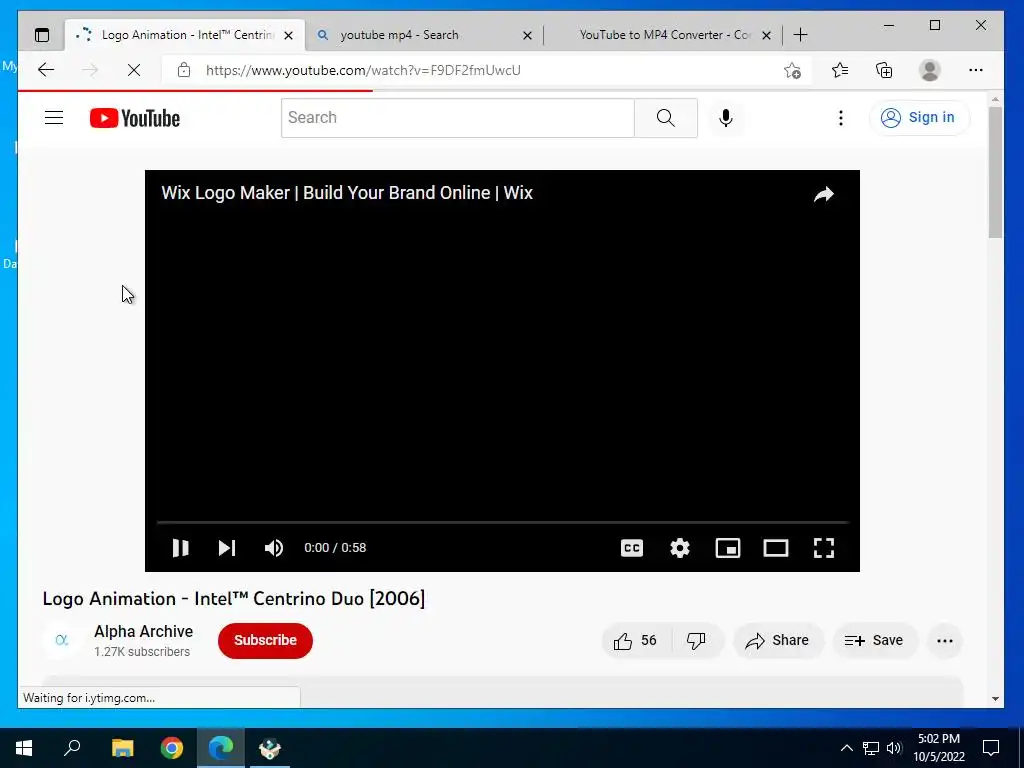Open the YouTube hamburger guide menu
1024x768 pixels.
click(x=54, y=118)
